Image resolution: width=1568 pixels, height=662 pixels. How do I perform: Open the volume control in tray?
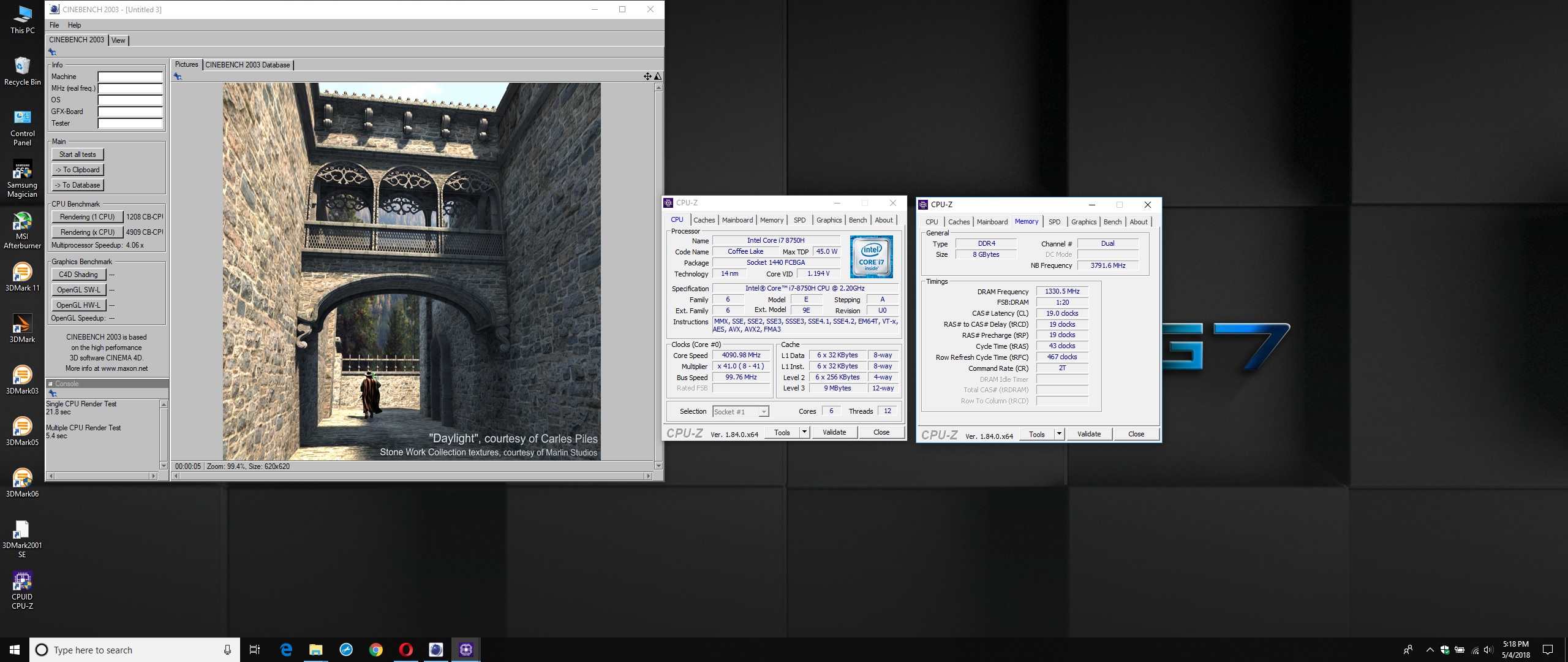pos(1489,650)
